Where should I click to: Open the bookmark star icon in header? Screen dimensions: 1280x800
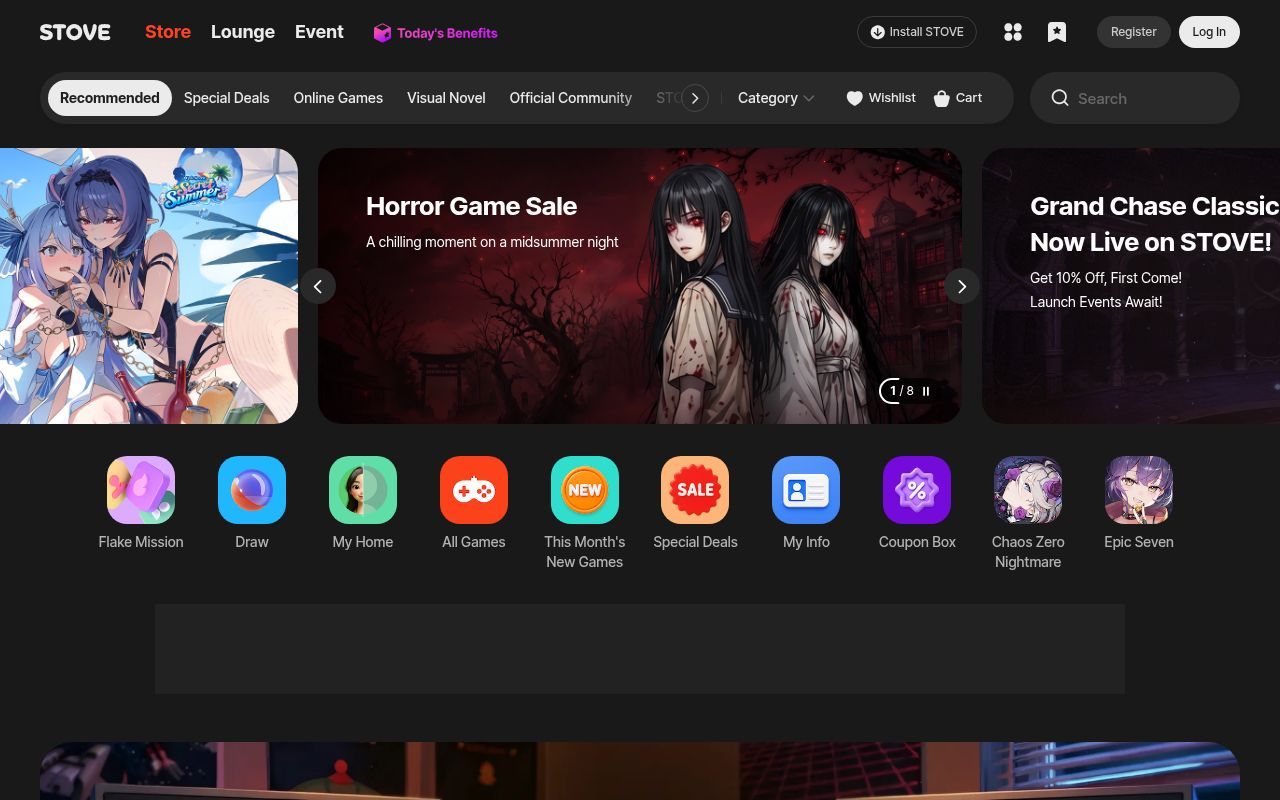(1057, 32)
